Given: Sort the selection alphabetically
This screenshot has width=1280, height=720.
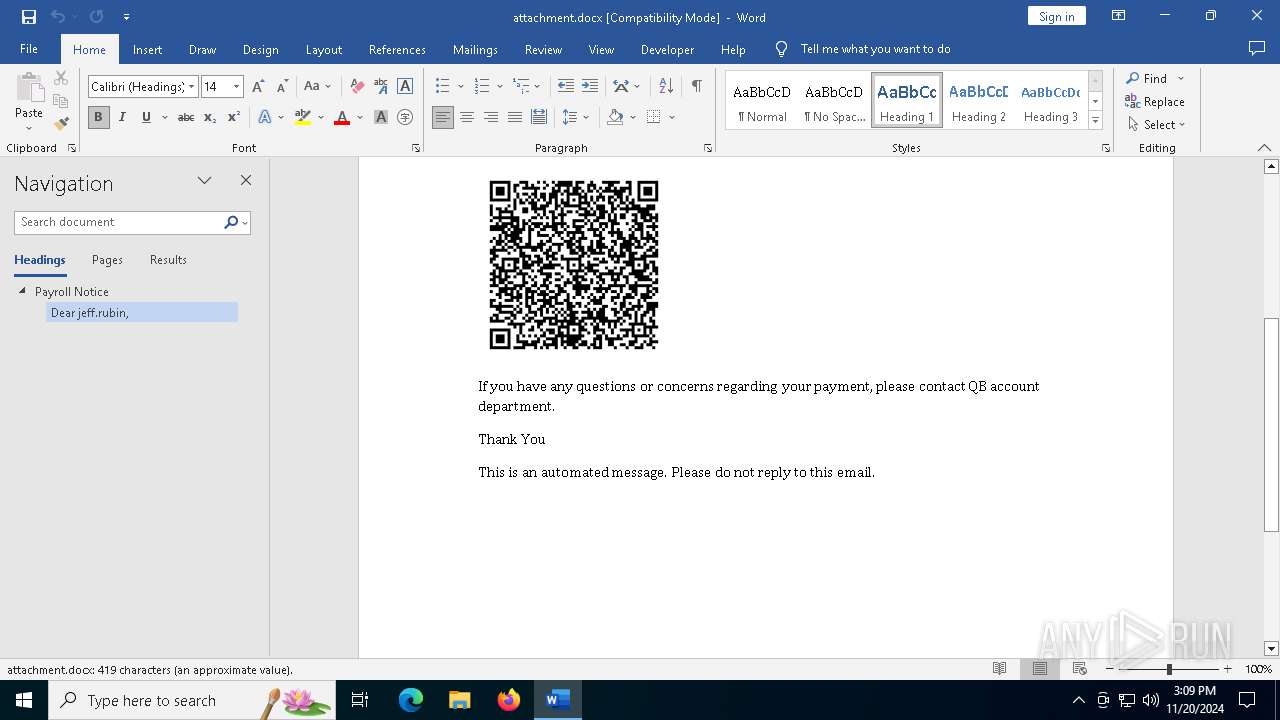Looking at the screenshot, I should click(666, 87).
